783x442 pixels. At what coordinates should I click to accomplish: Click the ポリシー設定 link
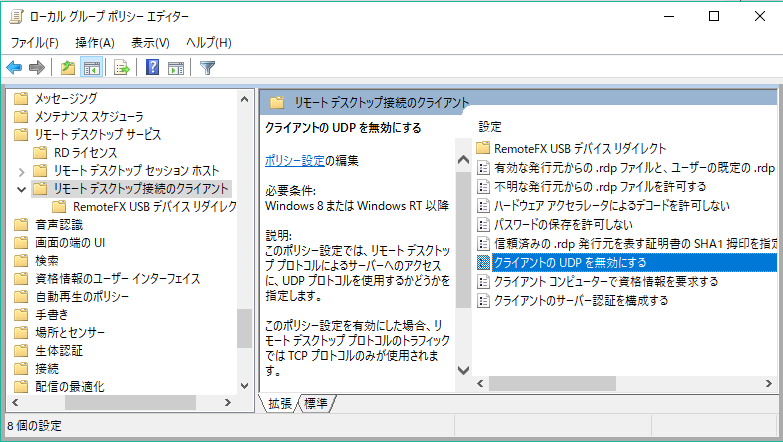[x=295, y=161]
